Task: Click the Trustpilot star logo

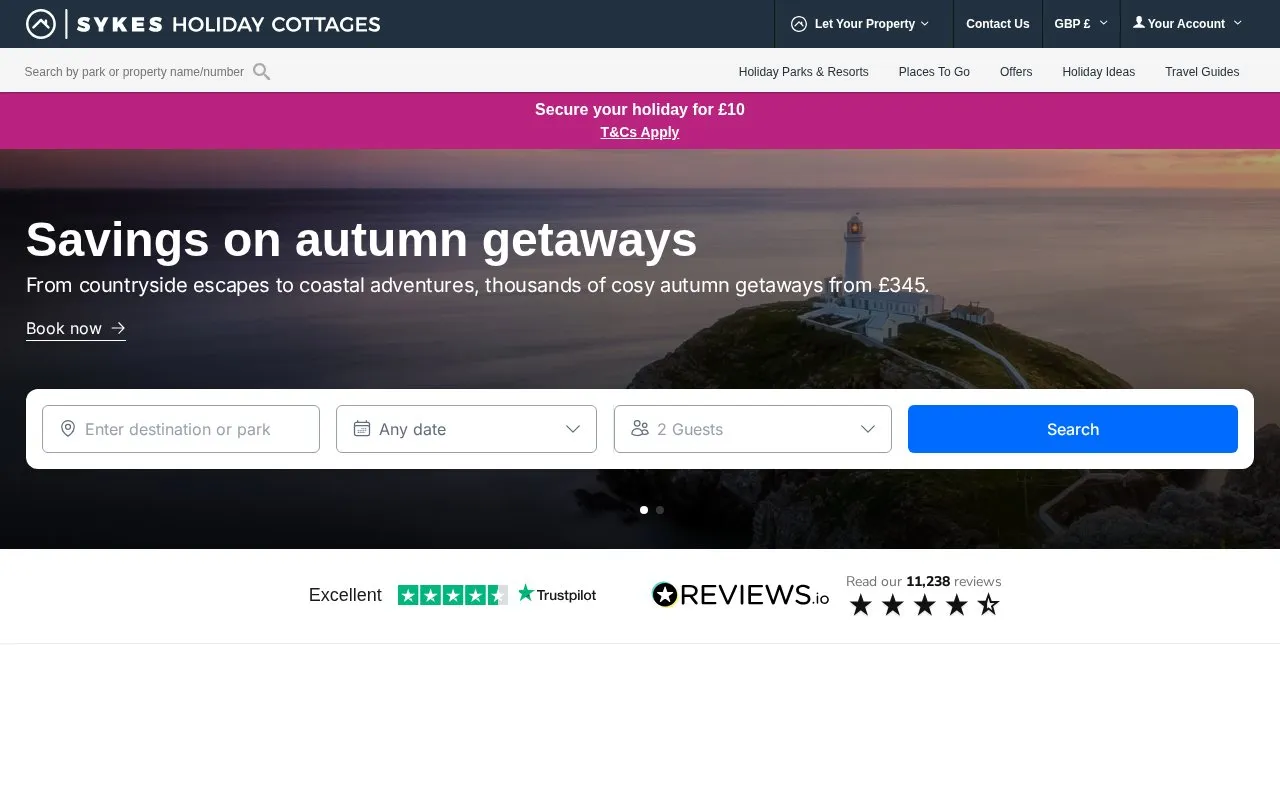Action: [526, 593]
